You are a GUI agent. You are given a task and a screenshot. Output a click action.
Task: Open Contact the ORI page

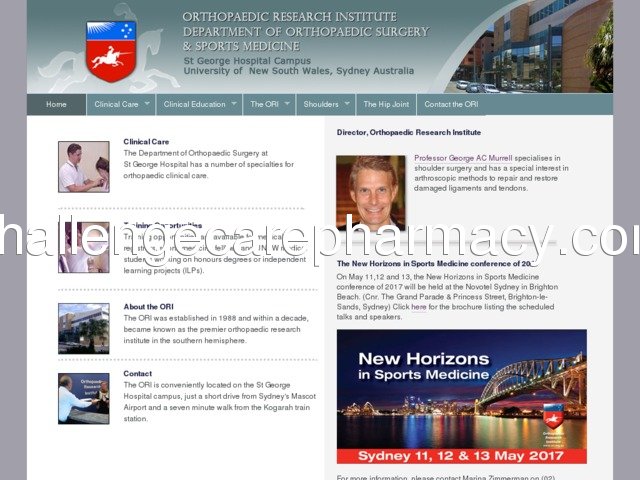click(451, 104)
